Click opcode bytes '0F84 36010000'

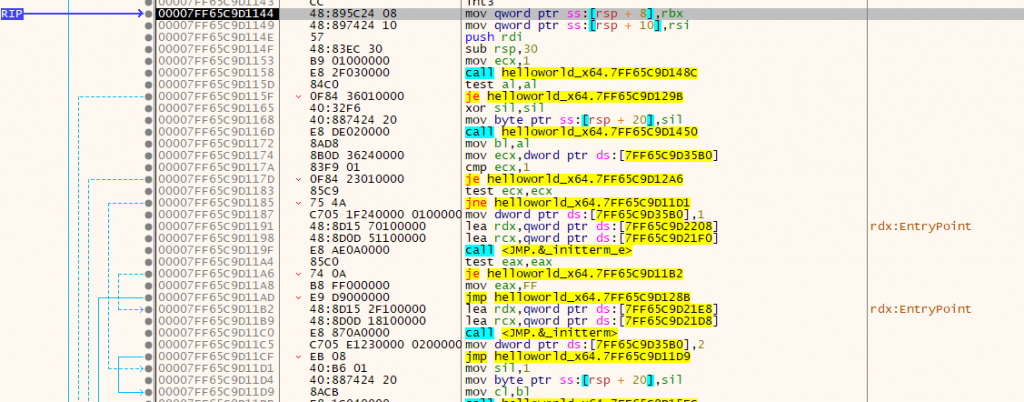(357, 97)
